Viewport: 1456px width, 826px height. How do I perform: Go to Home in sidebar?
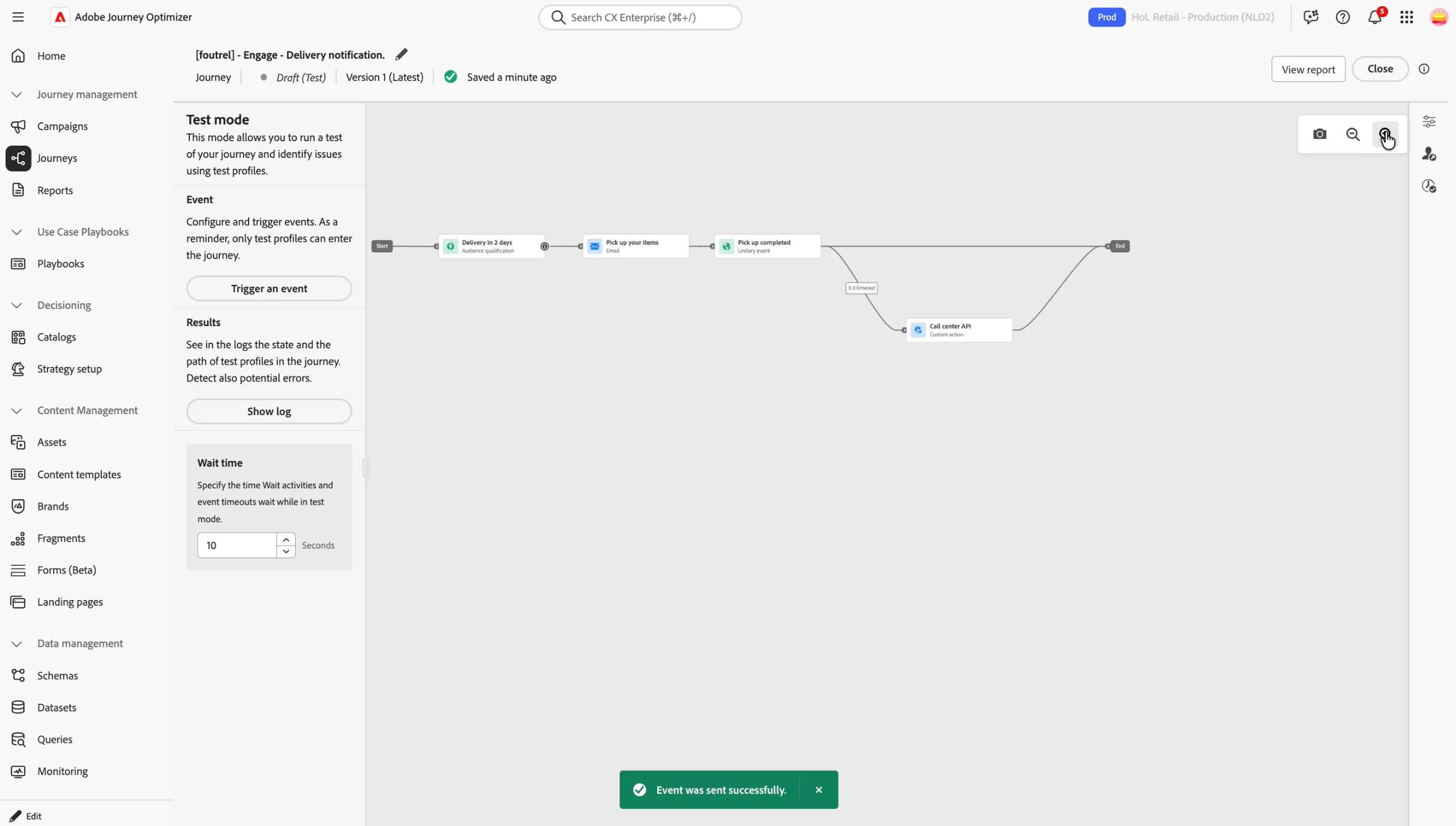click(51, 55)
